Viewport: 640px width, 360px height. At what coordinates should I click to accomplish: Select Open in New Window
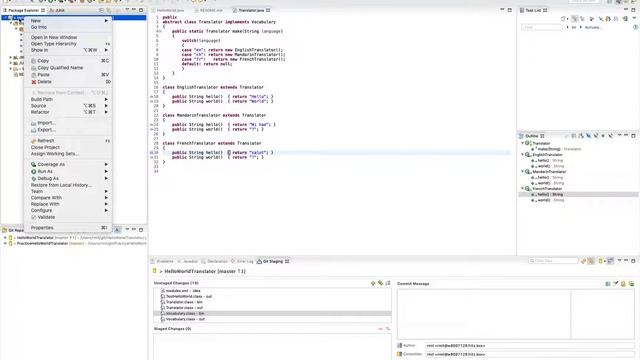pyautogui.click(x=68, y=37)
